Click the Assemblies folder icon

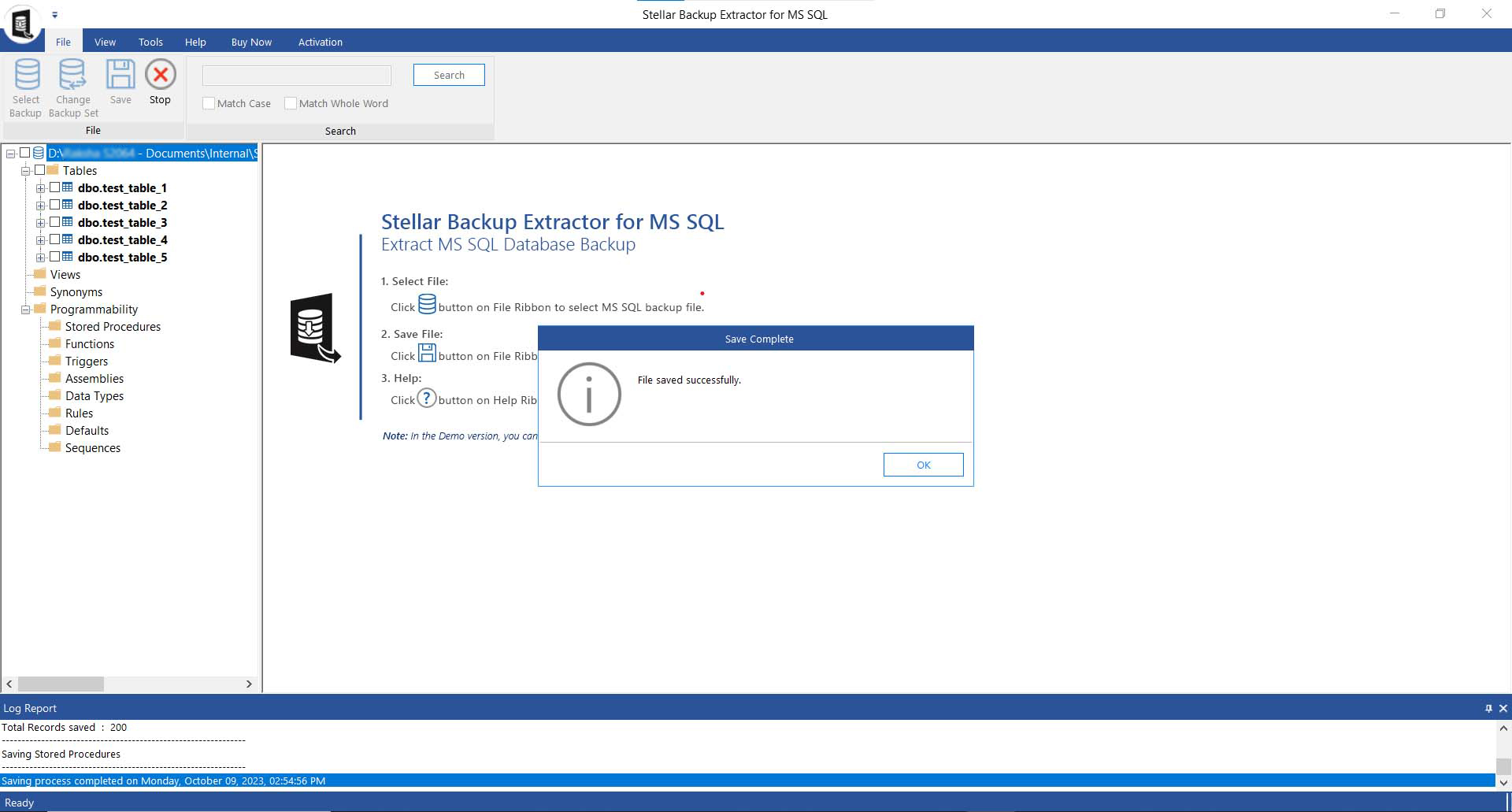pyautogui.click(x=55, y=377)
